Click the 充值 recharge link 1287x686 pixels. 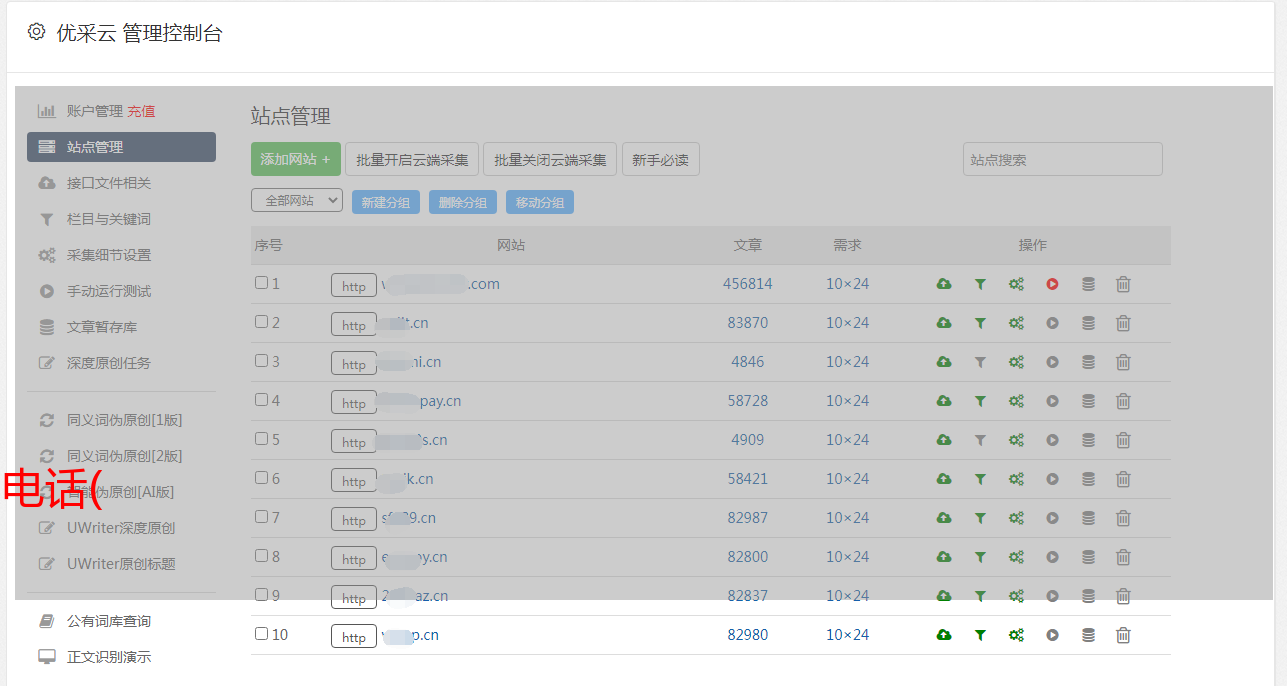coord(141,111)
